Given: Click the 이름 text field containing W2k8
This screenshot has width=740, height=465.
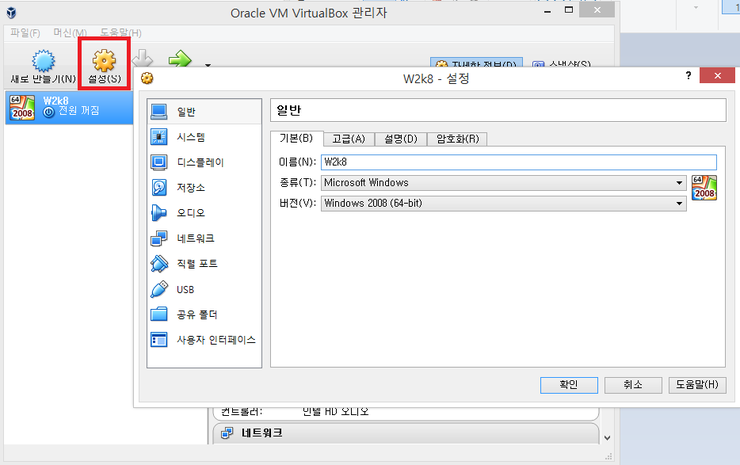Looking at the screenshot, I should pos(517,162).
